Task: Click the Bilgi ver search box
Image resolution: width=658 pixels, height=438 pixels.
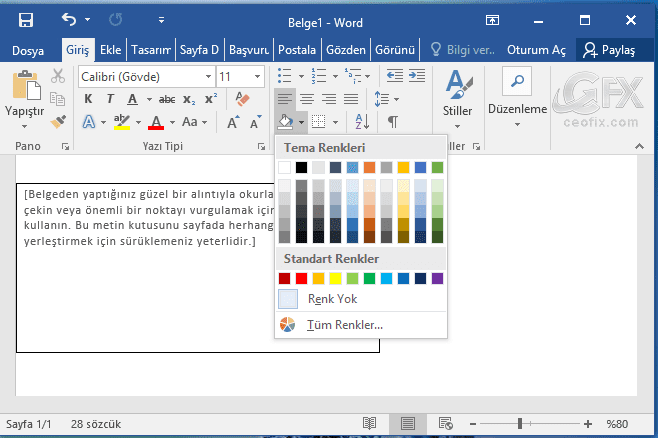Action: 463,50
